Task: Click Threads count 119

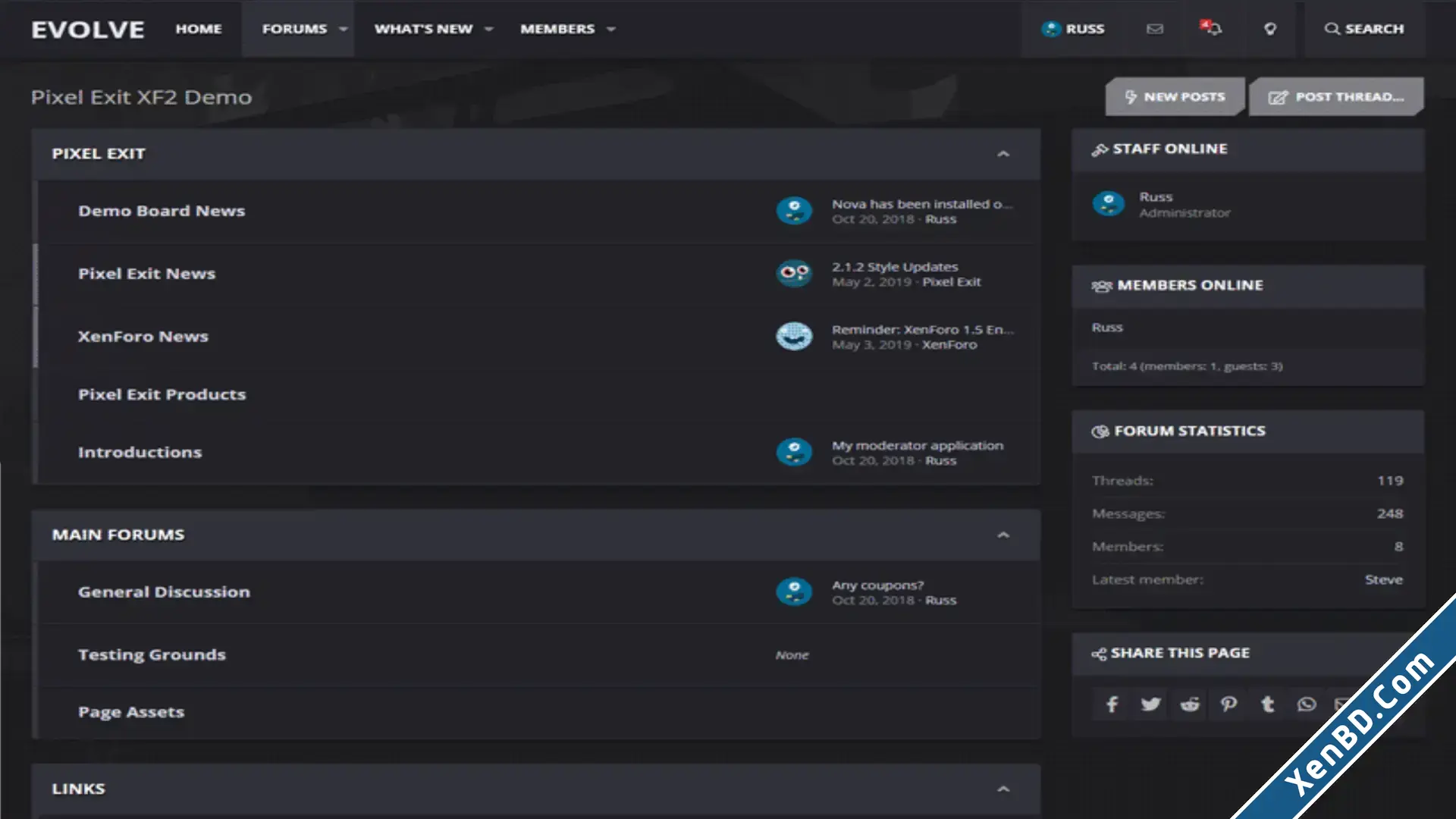Action: pyautogui.click(x=1390, y=481)
